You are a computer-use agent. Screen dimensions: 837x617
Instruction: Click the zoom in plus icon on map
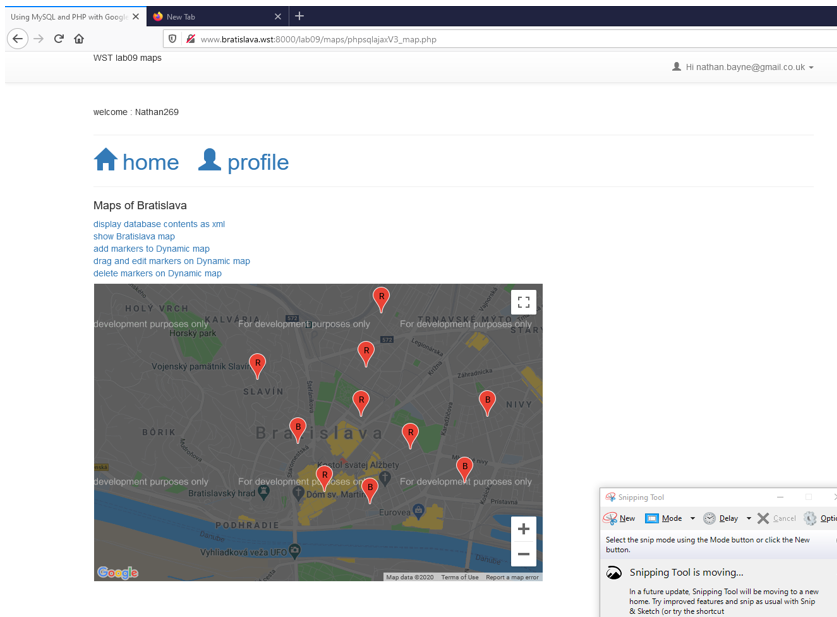(523, 529)
